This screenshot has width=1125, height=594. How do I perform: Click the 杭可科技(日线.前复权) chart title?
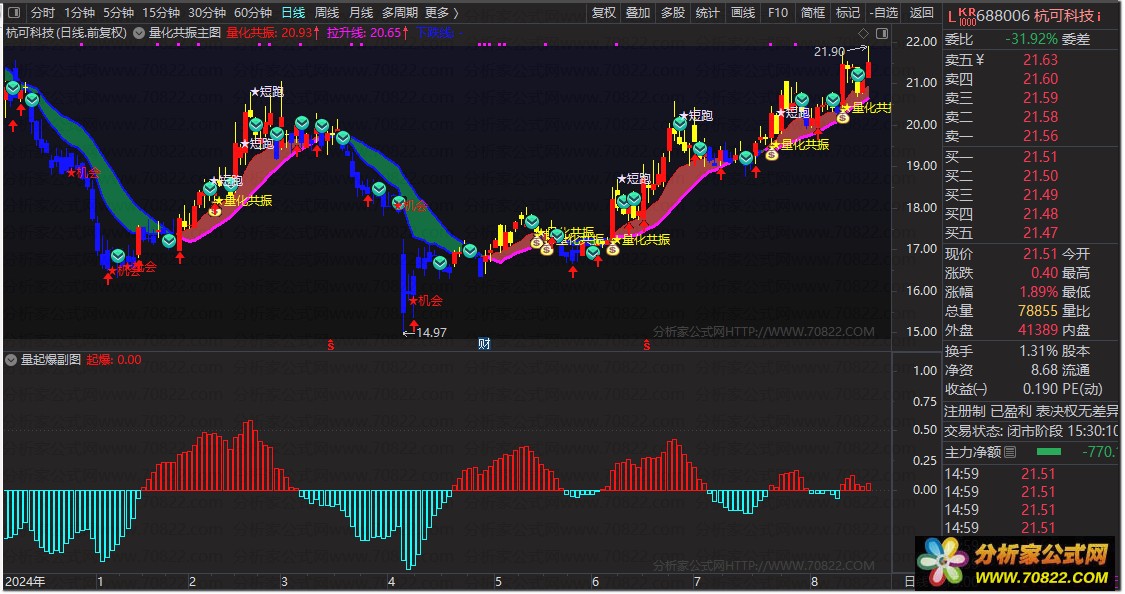[66, 33]
